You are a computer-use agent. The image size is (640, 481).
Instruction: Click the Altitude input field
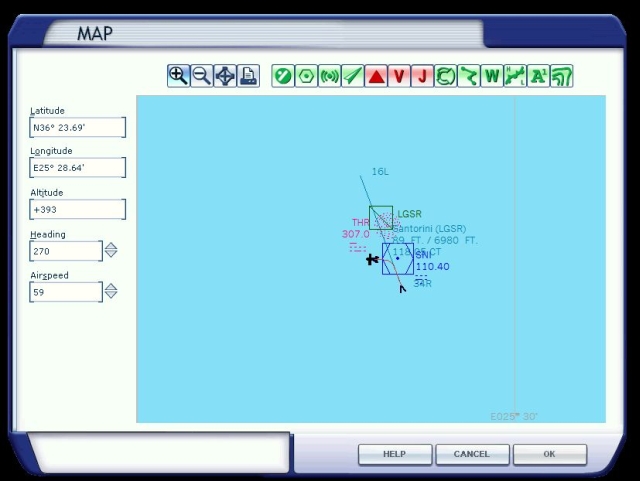click(x=78, y=210)
